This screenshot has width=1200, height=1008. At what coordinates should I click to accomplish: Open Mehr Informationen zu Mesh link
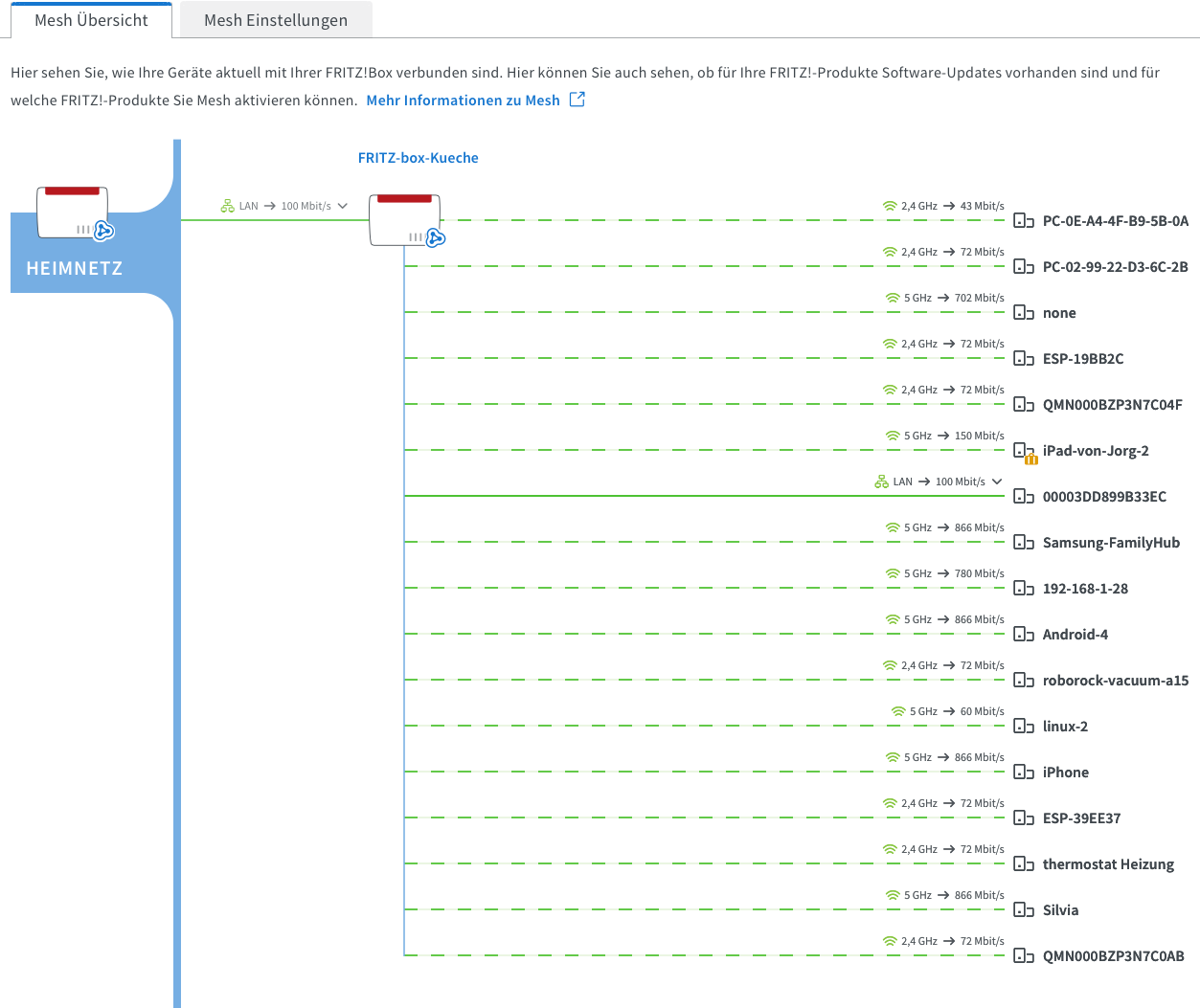pos(463,101)
